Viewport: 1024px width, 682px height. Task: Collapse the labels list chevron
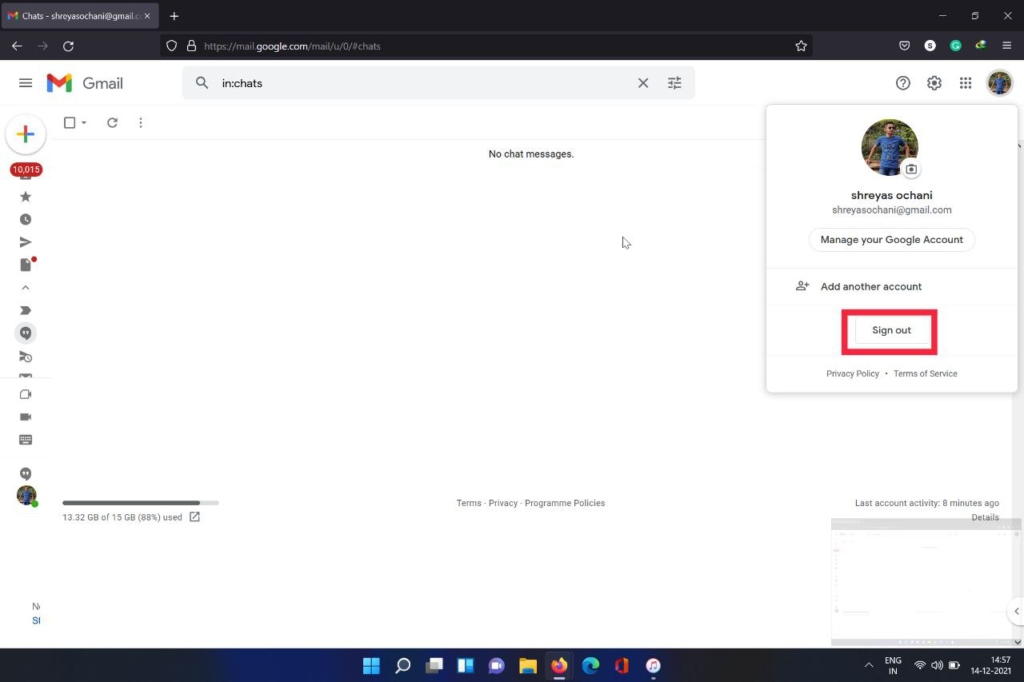(26, 288)
